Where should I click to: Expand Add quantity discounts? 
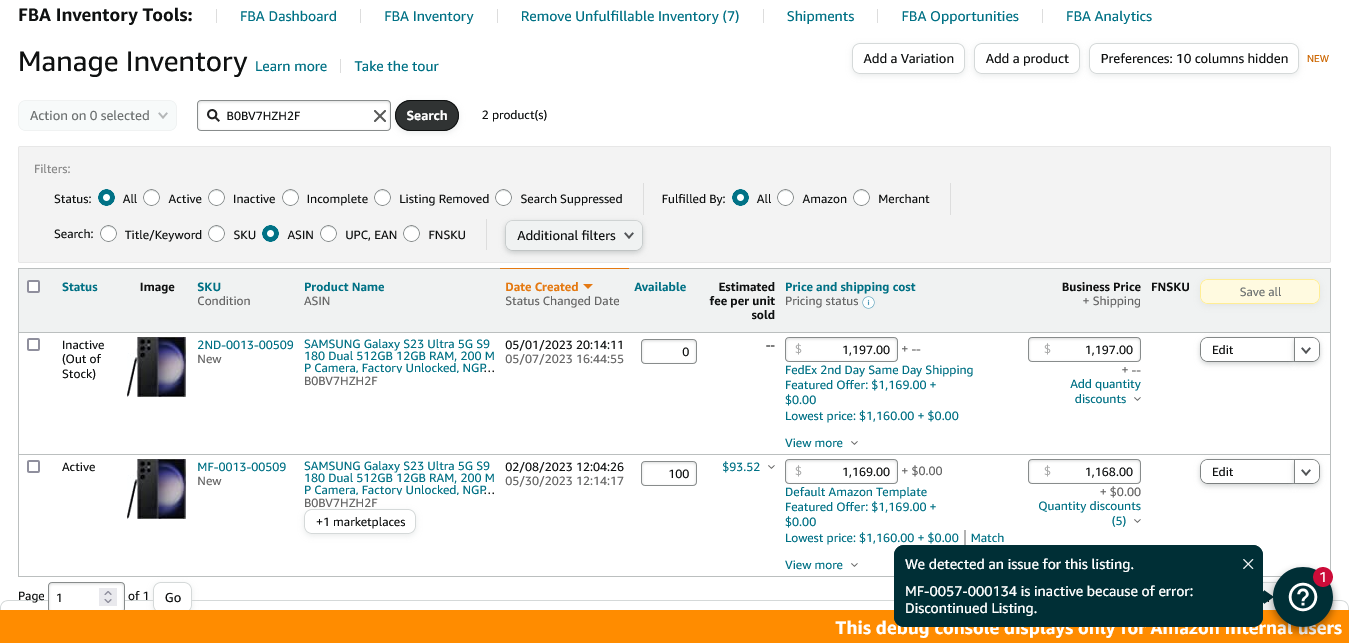tap(1105, 391)
